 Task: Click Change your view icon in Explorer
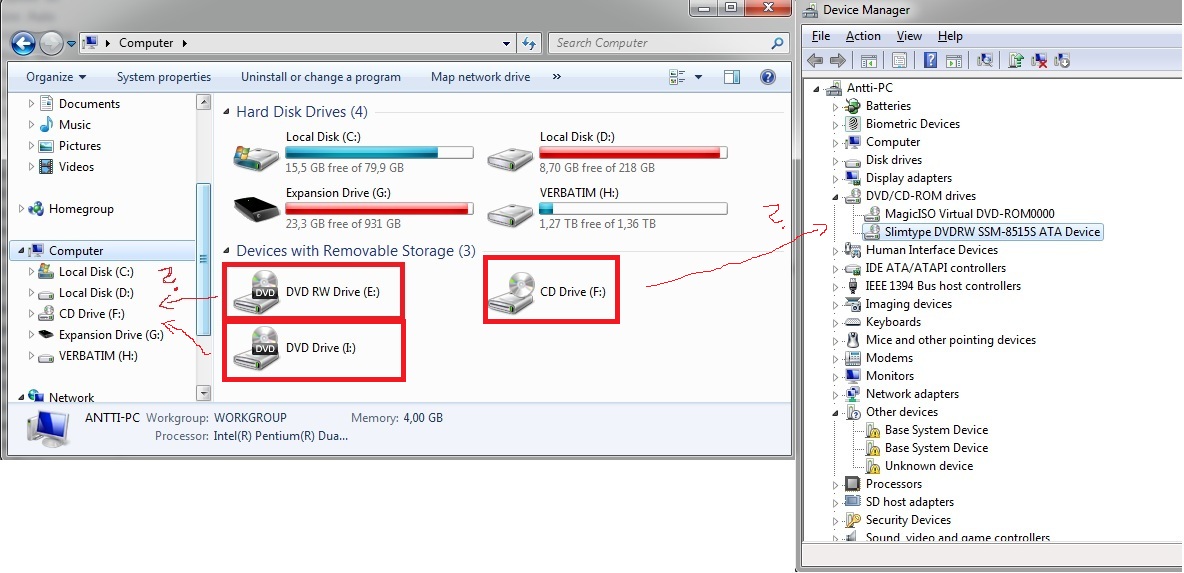[x=677, y=76]
